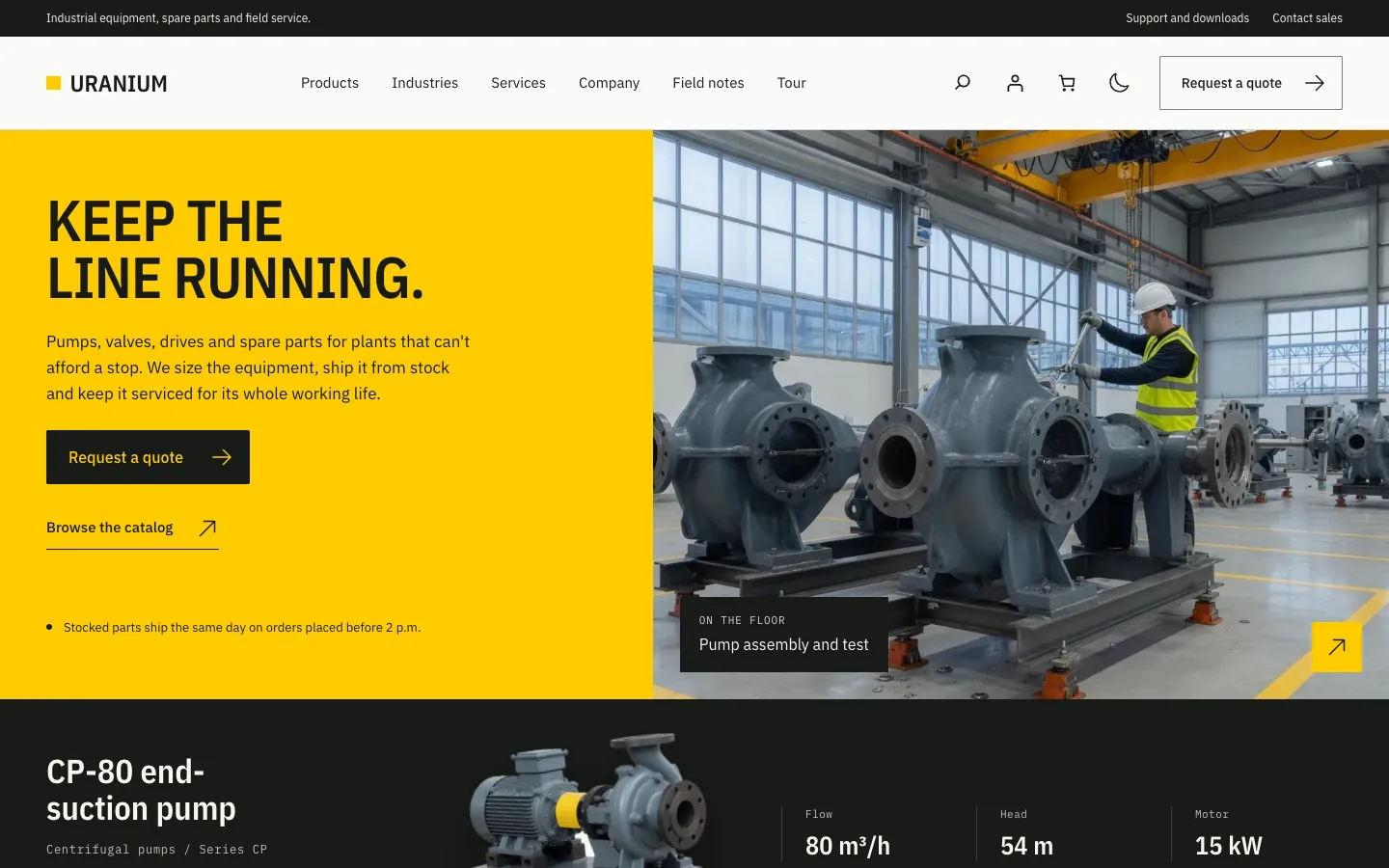Click the CP-80 pump product image
The image size is (1389, 868).
pos(588,800)
